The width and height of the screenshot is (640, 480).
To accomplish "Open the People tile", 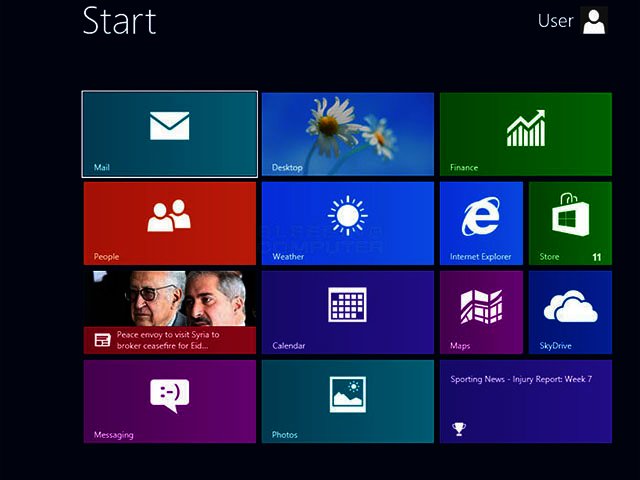I will coord(170,223).
